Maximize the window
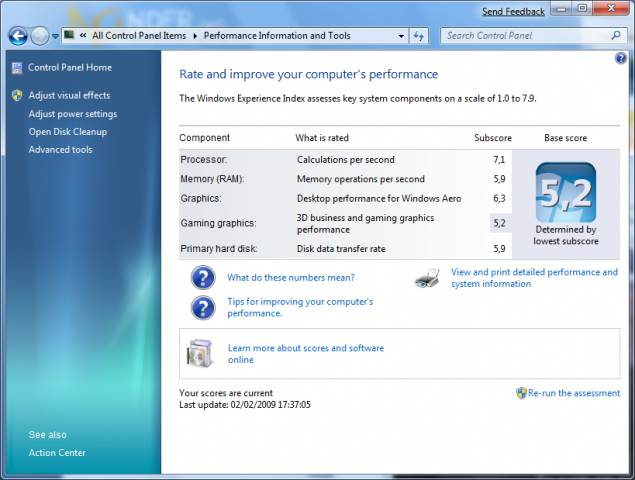The width and height of the screenshot is (635, 480). (582, 9)
